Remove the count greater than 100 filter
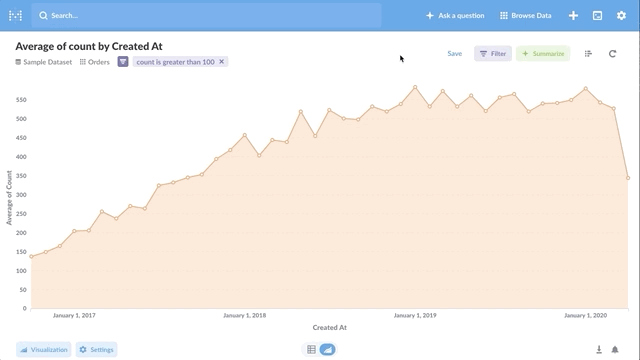The height and width of the screenshot is (360, 640). [222, 62]
